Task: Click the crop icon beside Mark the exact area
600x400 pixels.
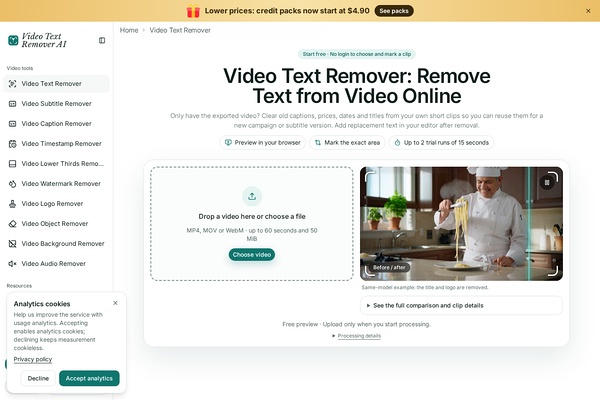Action: pyautogui.click(x=318, y=142)
